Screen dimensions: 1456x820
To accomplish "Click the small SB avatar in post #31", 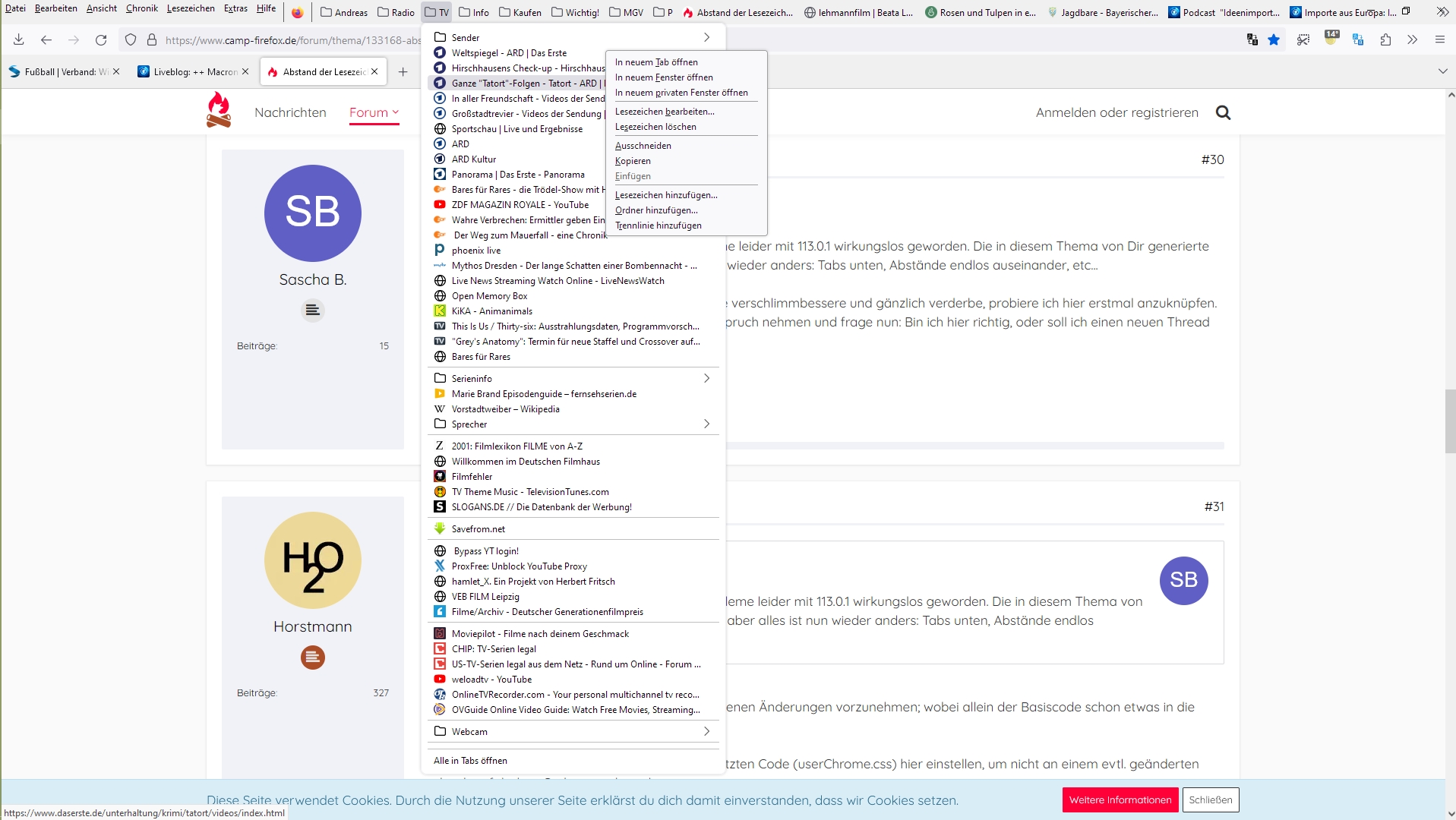I will pos(1183,580).
